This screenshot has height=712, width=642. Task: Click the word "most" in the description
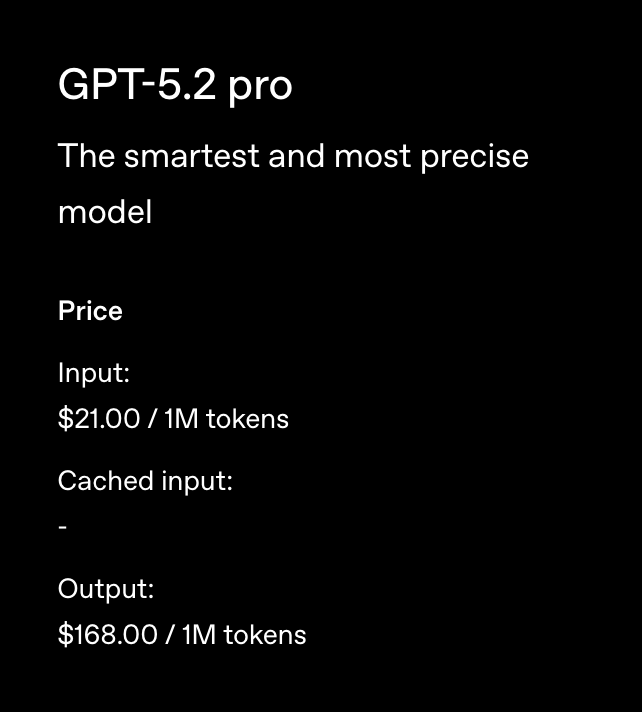(372, 157)
